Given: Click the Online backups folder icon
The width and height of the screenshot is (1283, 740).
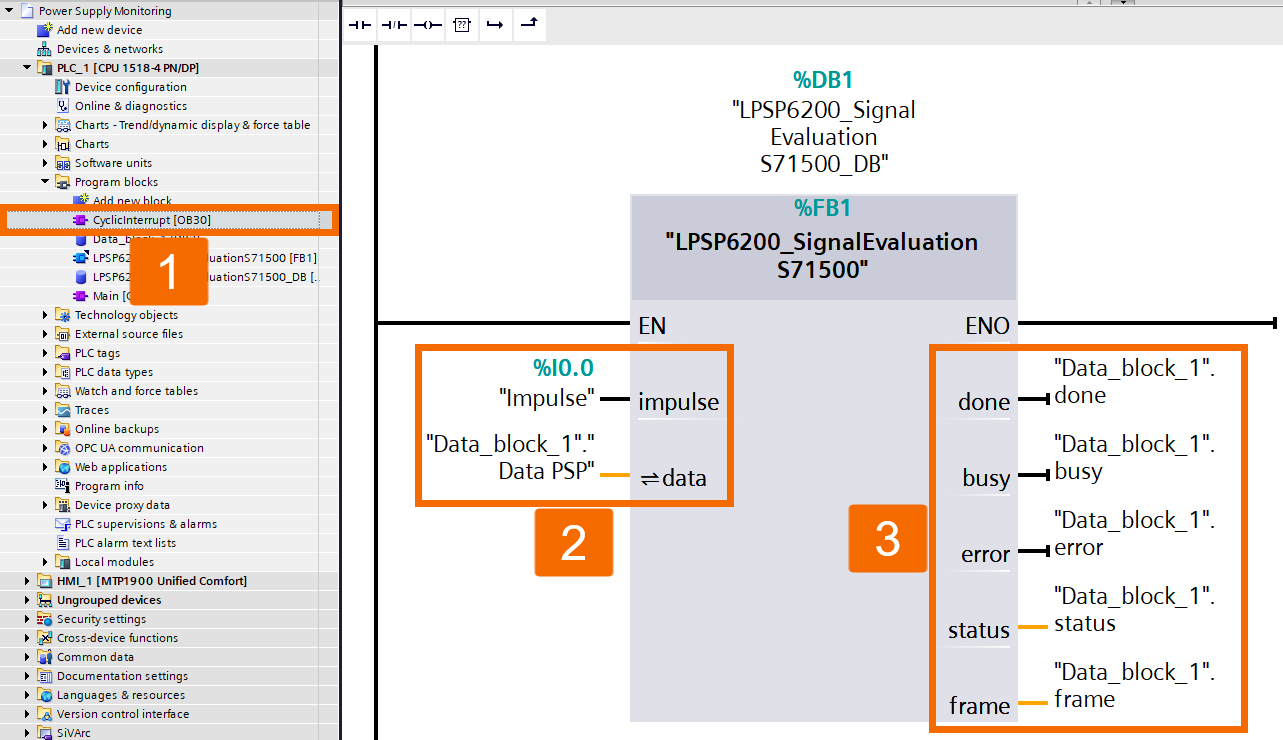Looking at the screenshot, I should (62, 429).
